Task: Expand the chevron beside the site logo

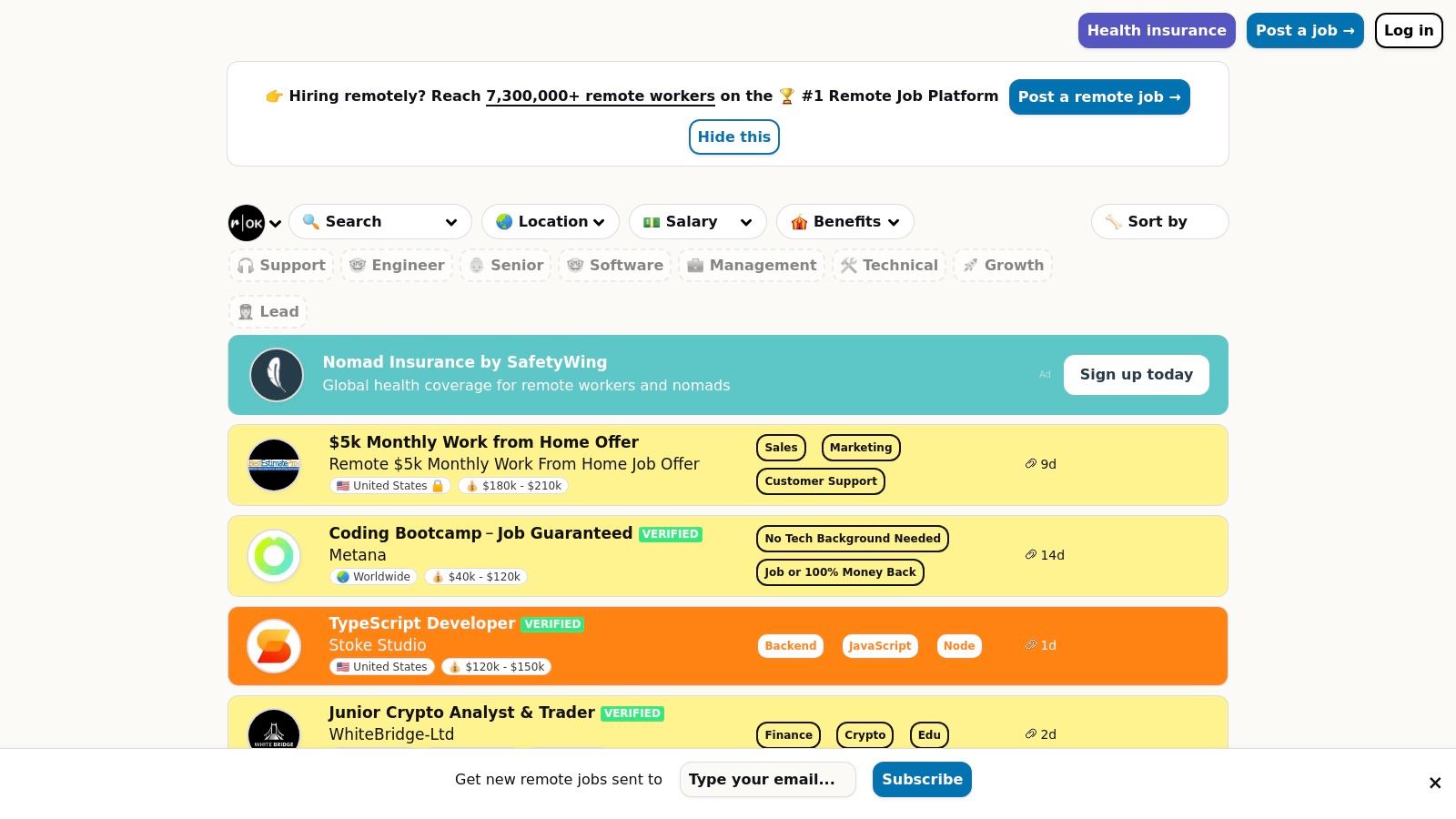Action: pos(275,224)
